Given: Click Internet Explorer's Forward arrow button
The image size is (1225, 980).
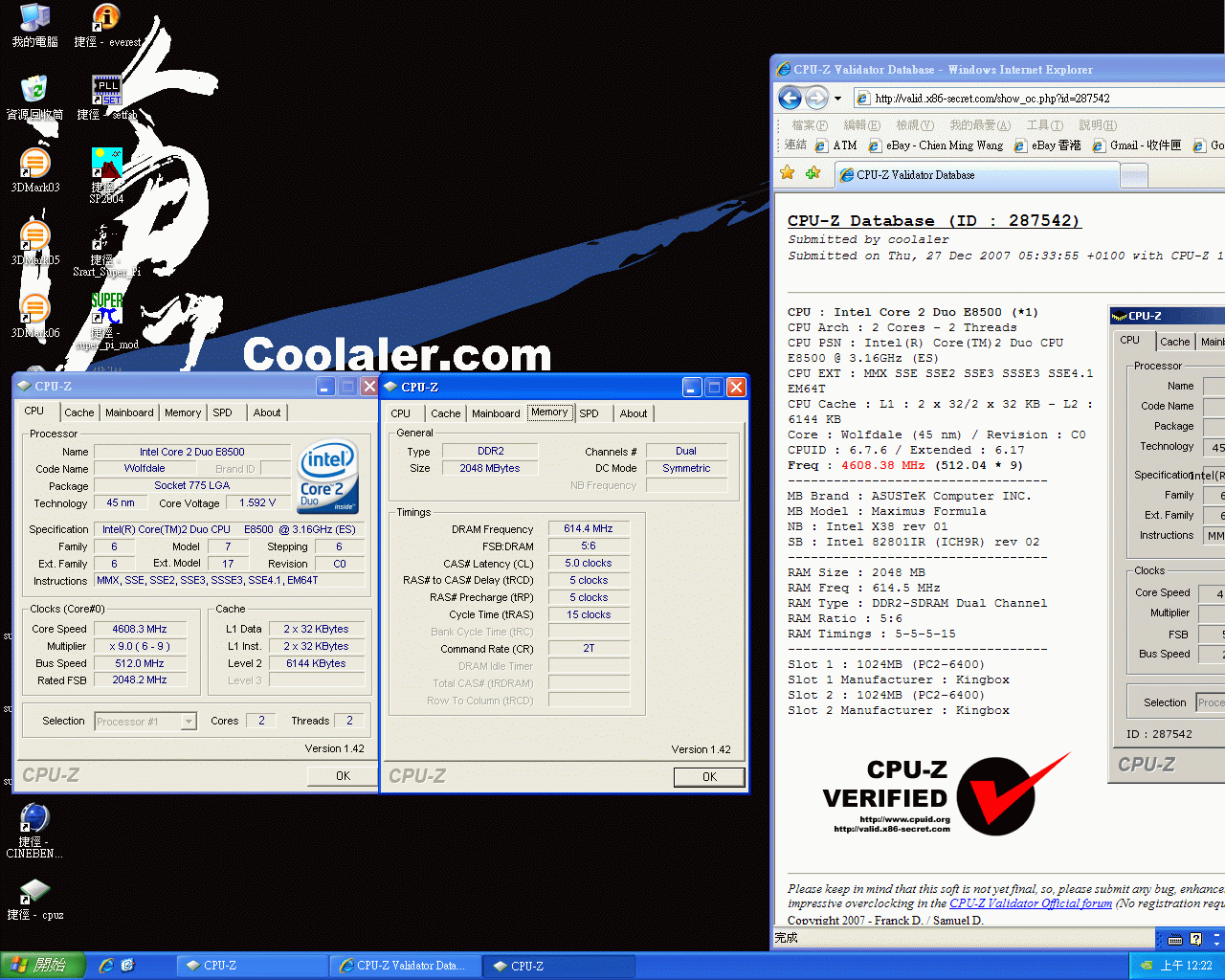Looking at the screenshot, I should click(x=816, y=98).
